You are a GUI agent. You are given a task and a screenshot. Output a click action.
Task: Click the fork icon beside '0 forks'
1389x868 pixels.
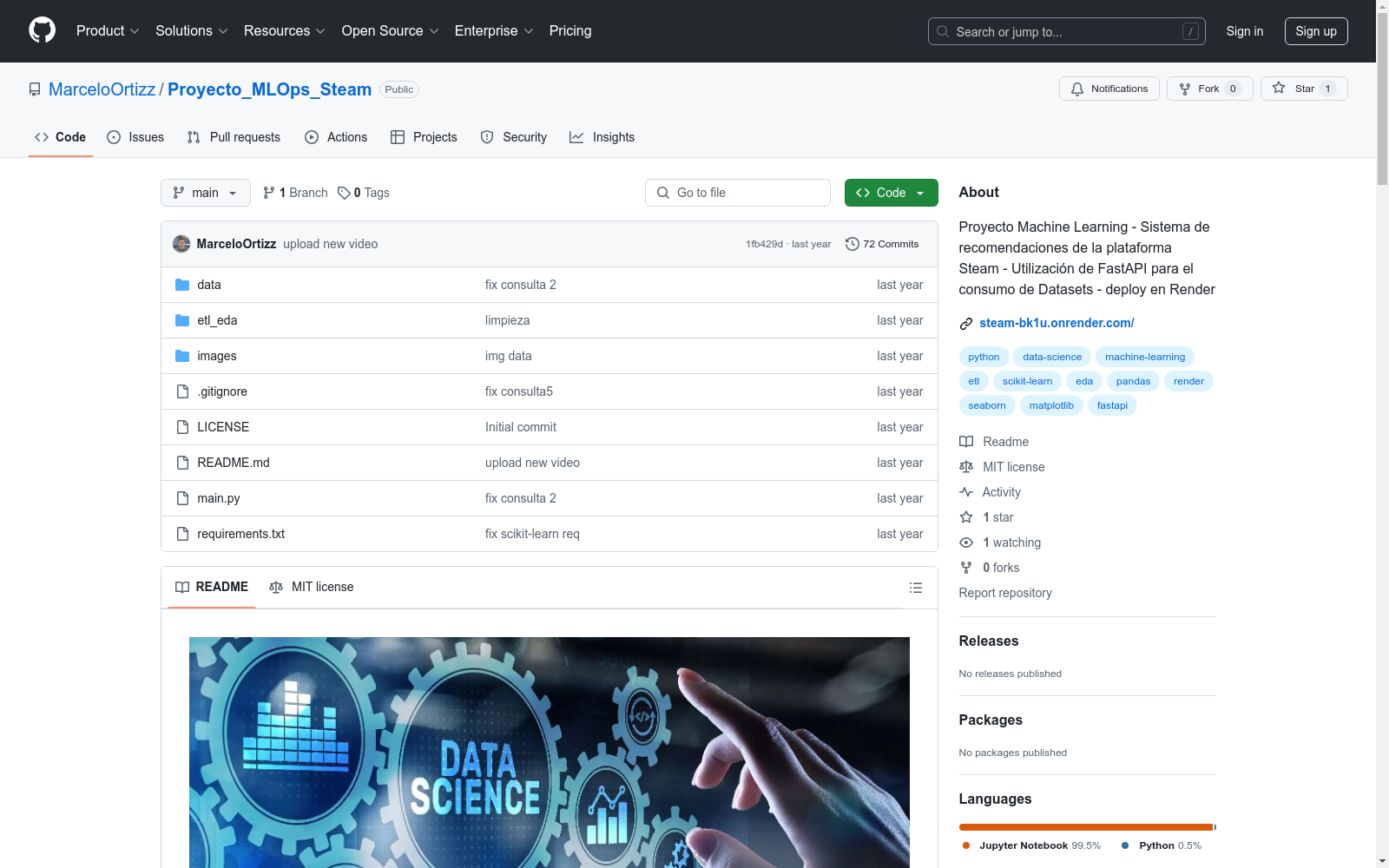point(966,568)
